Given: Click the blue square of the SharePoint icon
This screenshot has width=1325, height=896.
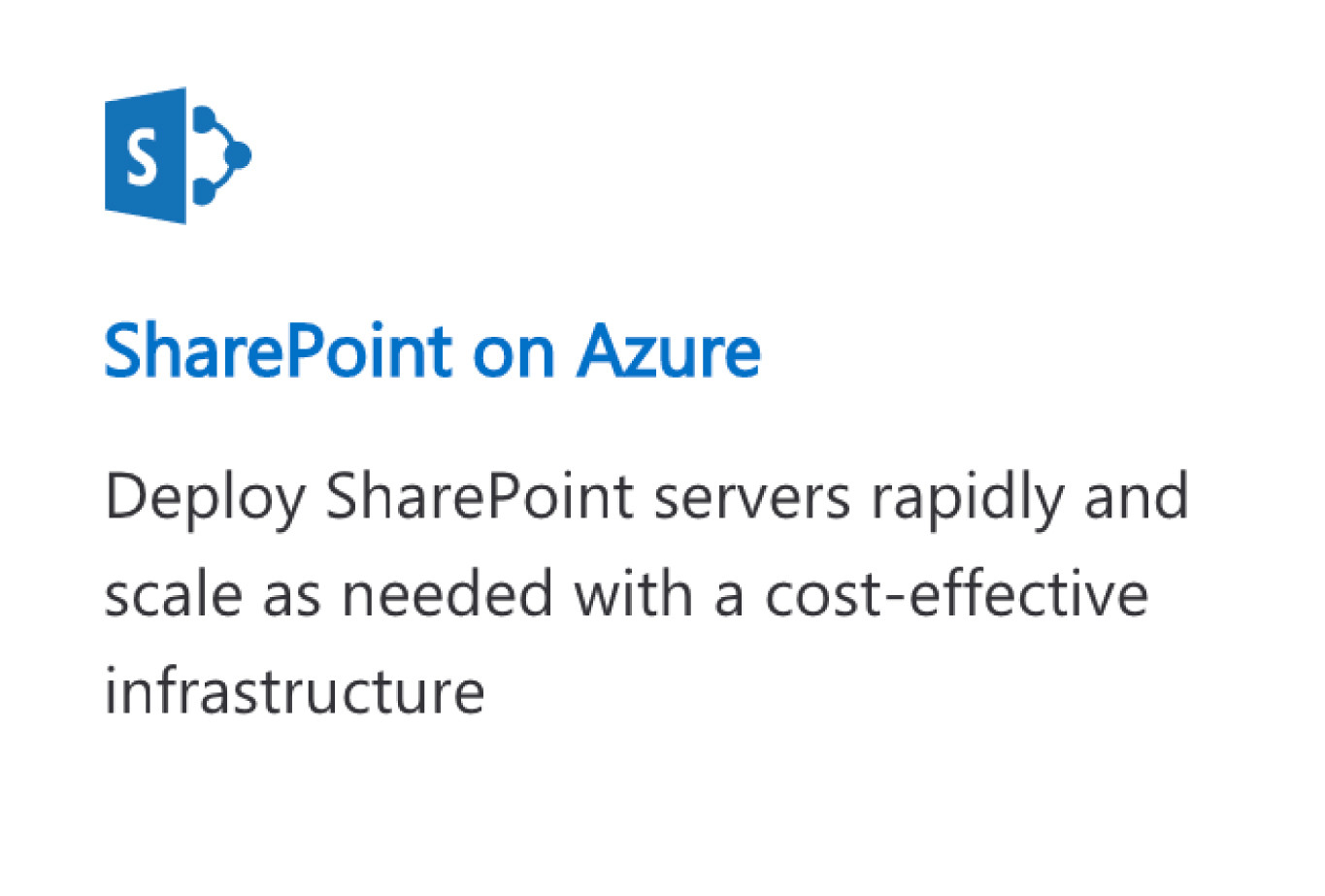Looking at the screenshot, I should point(146,155).
